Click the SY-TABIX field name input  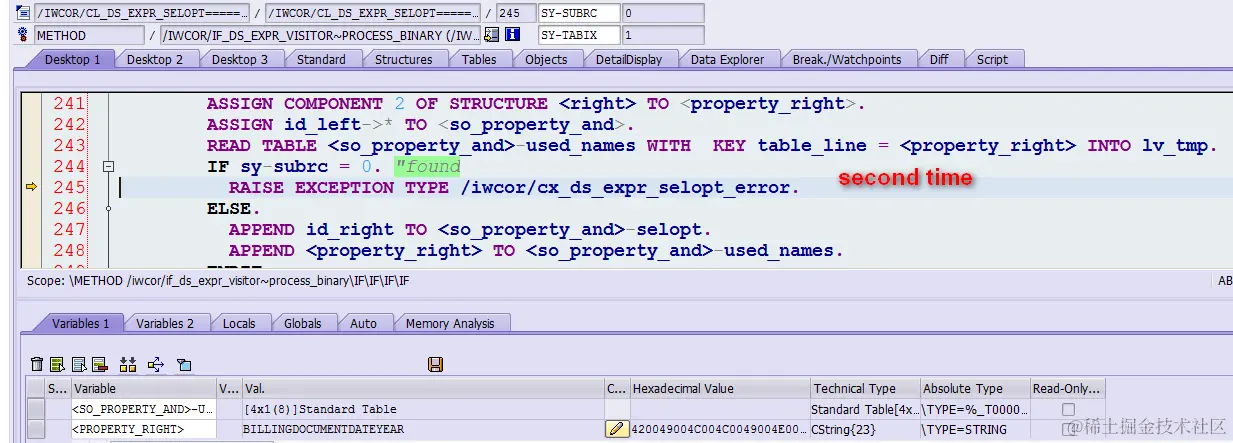(578, 35)
